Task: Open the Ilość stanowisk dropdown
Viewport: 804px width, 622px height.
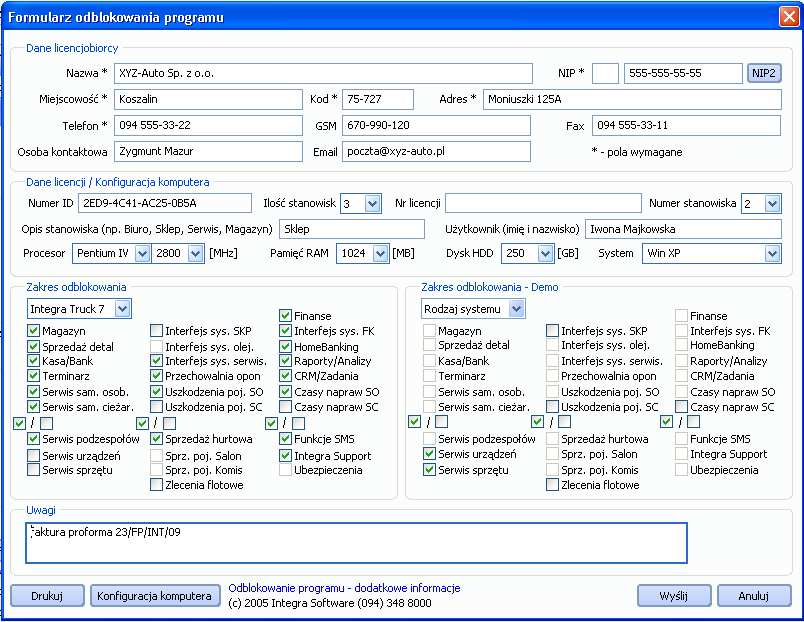Action: 373,204
